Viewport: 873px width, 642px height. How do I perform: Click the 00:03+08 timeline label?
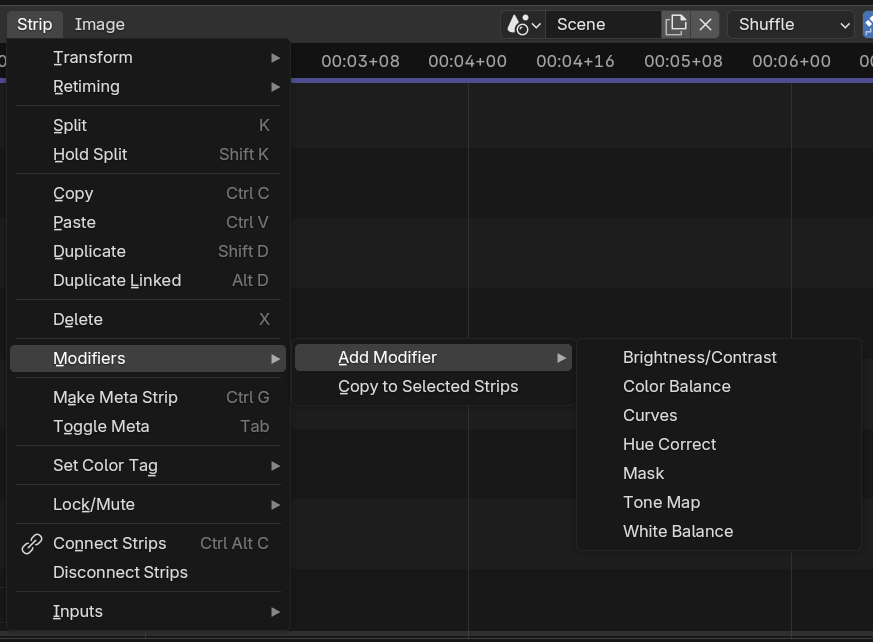(x=360, y=61)
